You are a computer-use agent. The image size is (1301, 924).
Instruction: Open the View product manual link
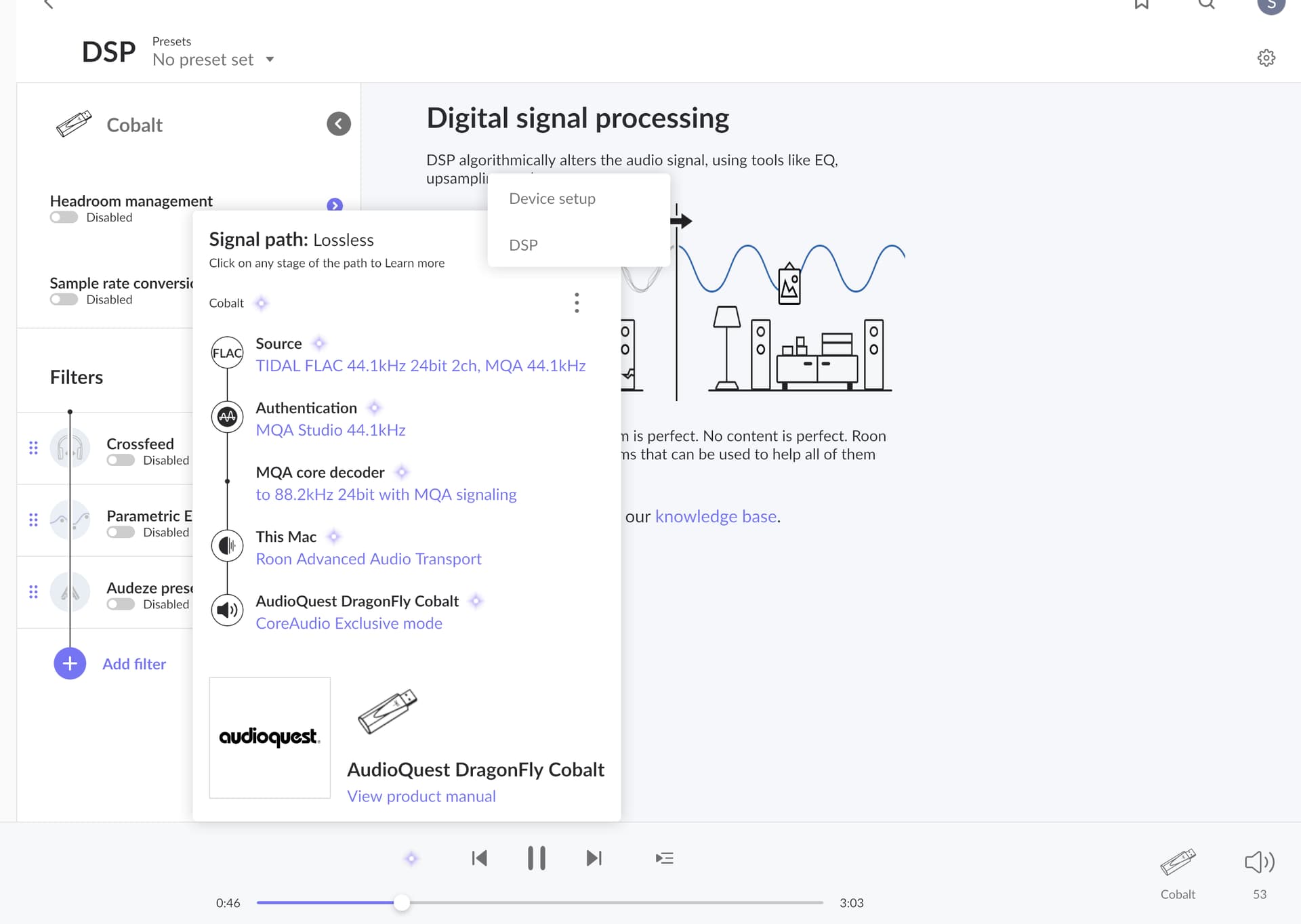pos(421,796)
